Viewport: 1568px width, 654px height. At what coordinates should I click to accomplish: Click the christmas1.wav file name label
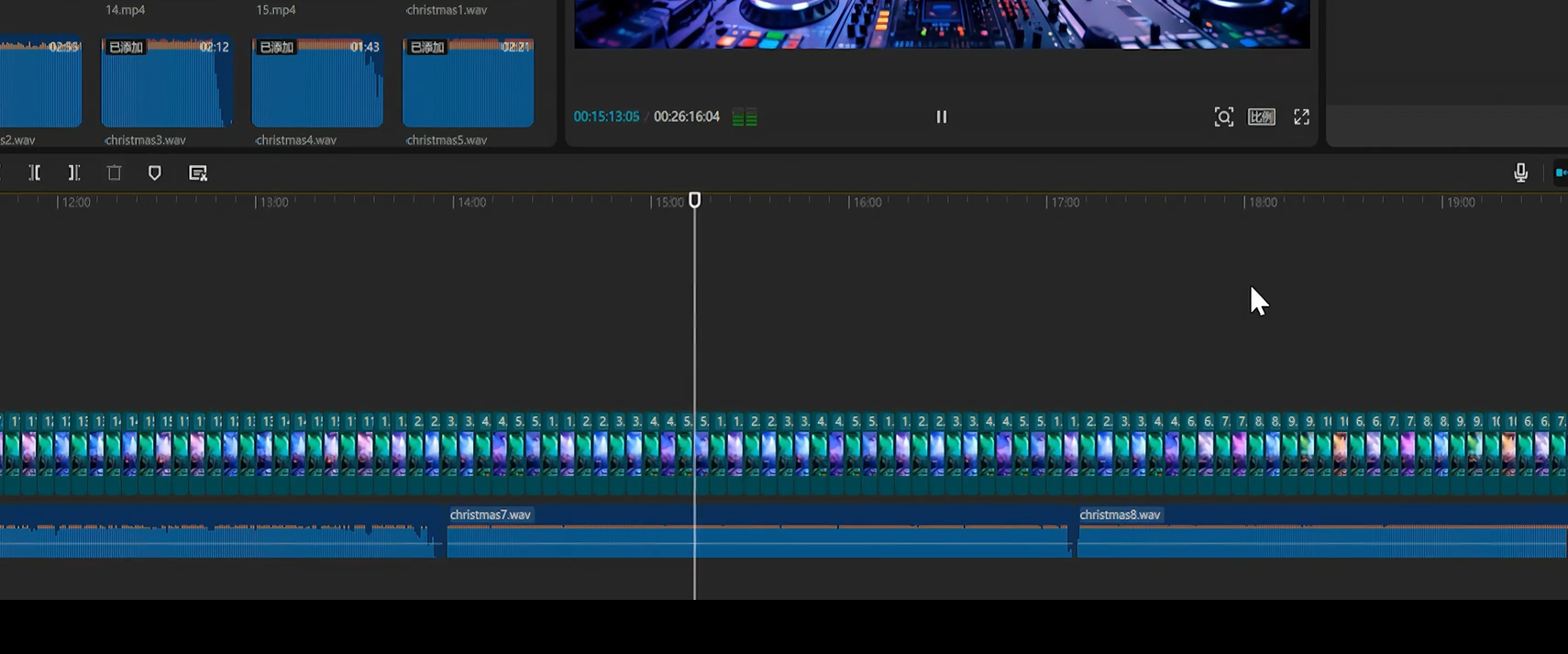447,10
